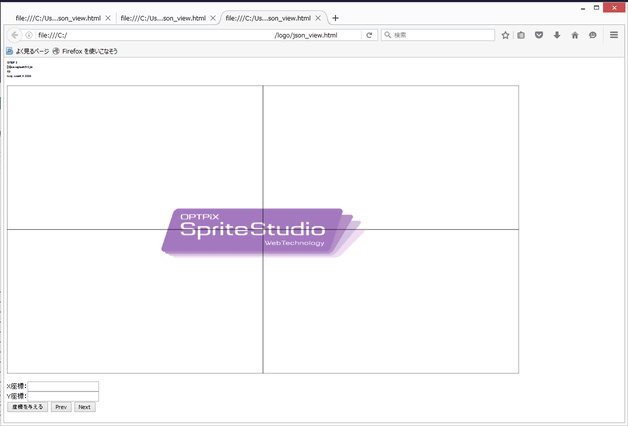Switch to the middle json_view.html tab
The width and height of the screenshot is (628, 426).
tap(163, 18)
